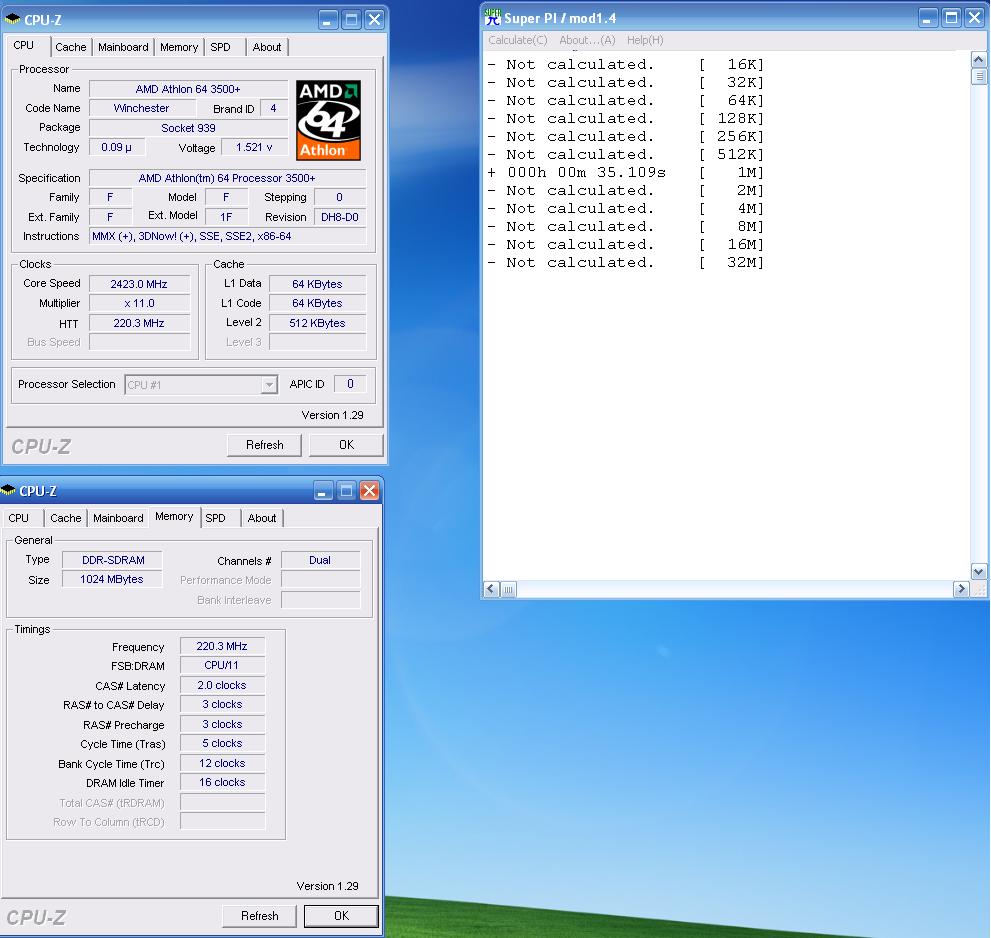Minimize the top CPU-Z window
The height and width of the screenshot is (938, 991).
tap(328, 20)
